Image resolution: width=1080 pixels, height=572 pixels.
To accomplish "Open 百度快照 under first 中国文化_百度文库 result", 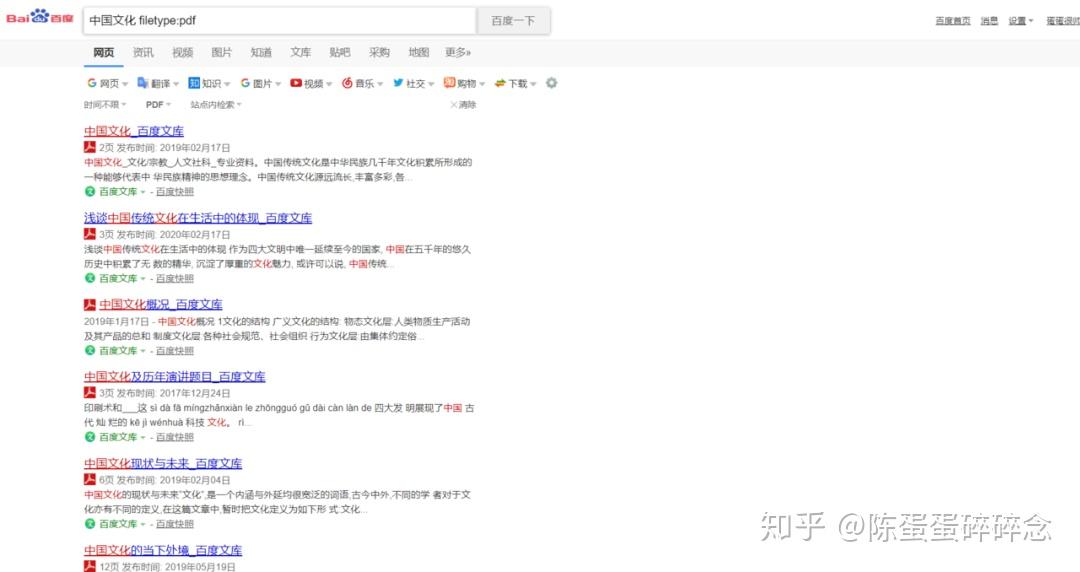I will coord(174,192).
